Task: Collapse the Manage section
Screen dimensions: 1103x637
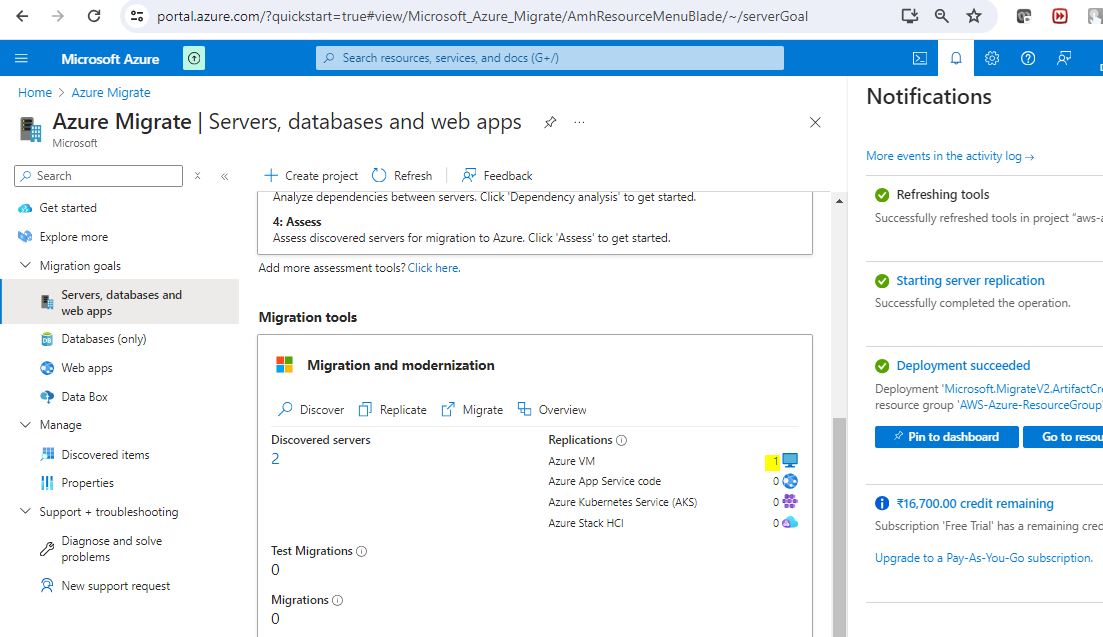Action: click(25, 425)
